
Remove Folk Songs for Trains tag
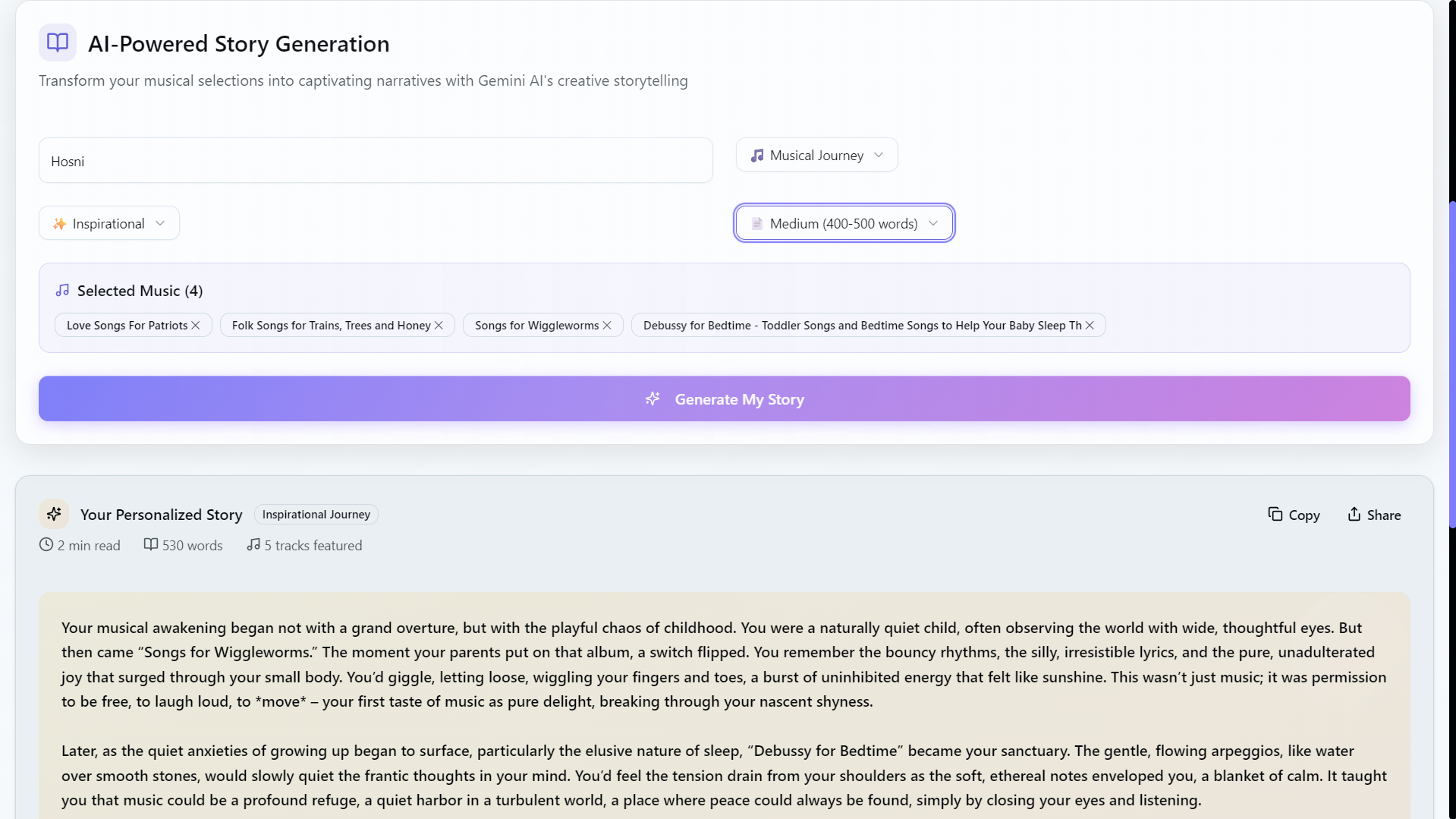pyautogui.click(x=439, y=326)
